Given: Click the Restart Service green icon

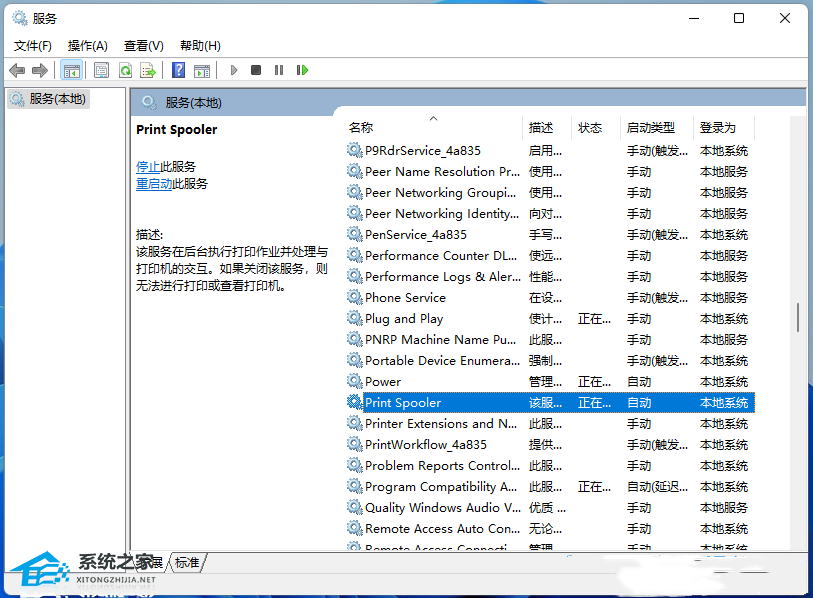Looking at the screenshot, I should 302,69.
